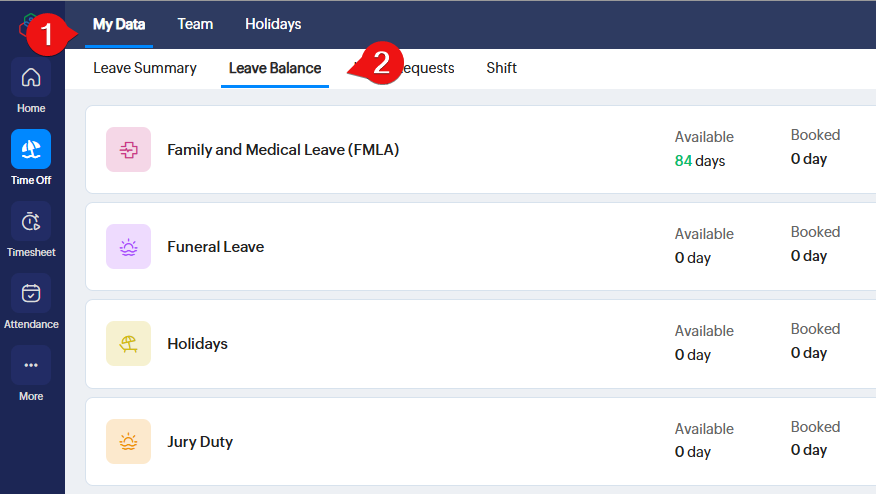The height and width of the screenshot is (494, 876).
Task: Select the Time Off sidebar icon
Action: point(31,150)
